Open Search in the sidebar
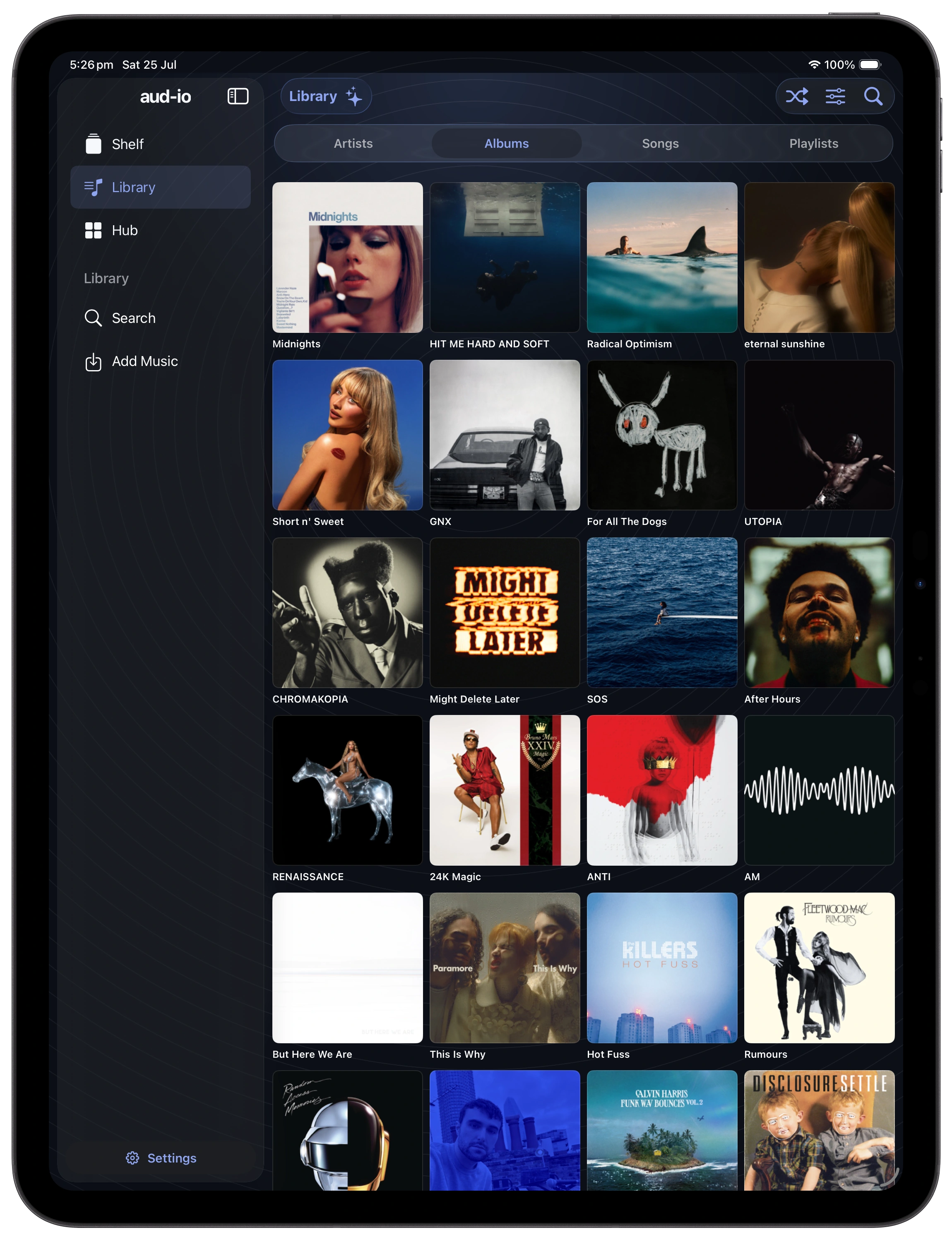Screen dimensions: 952x1242 160,318
